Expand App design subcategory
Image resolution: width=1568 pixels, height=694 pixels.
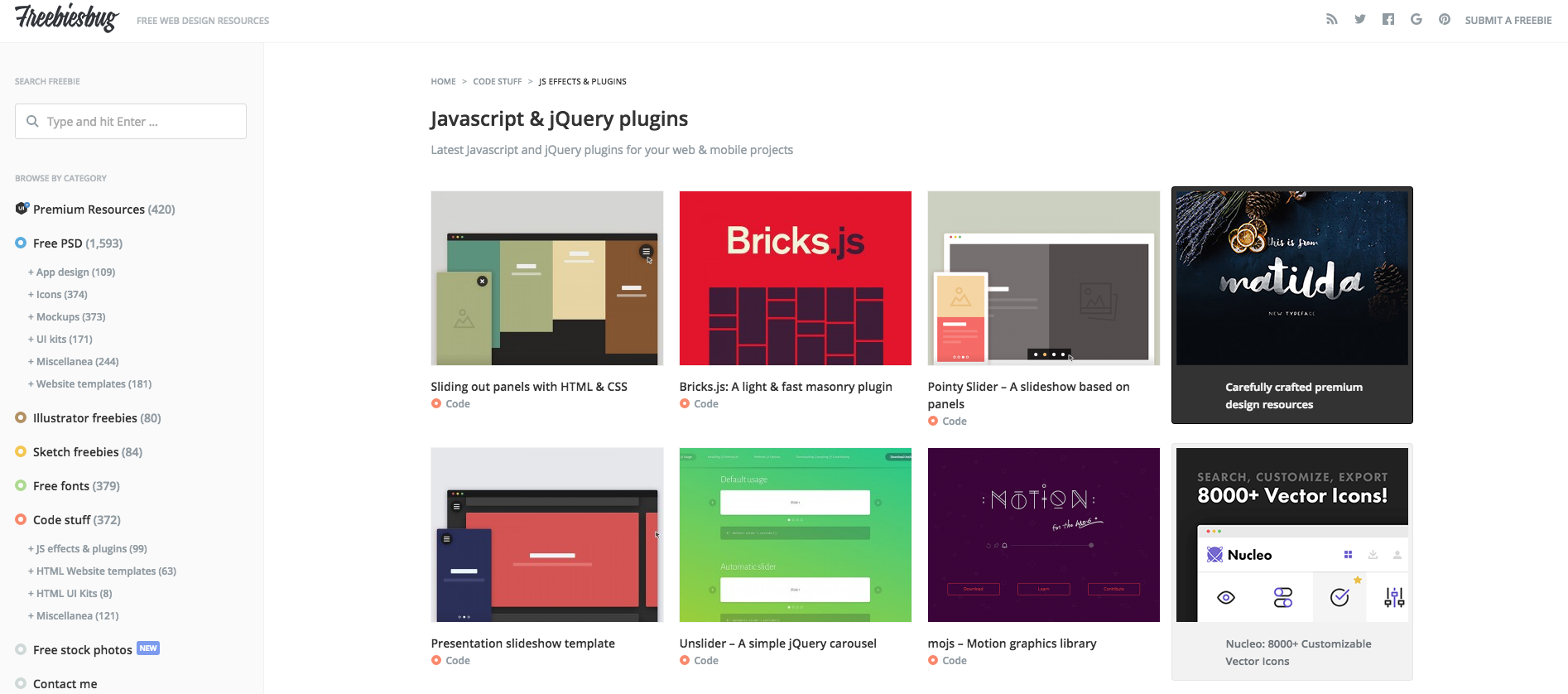(71, 272)
